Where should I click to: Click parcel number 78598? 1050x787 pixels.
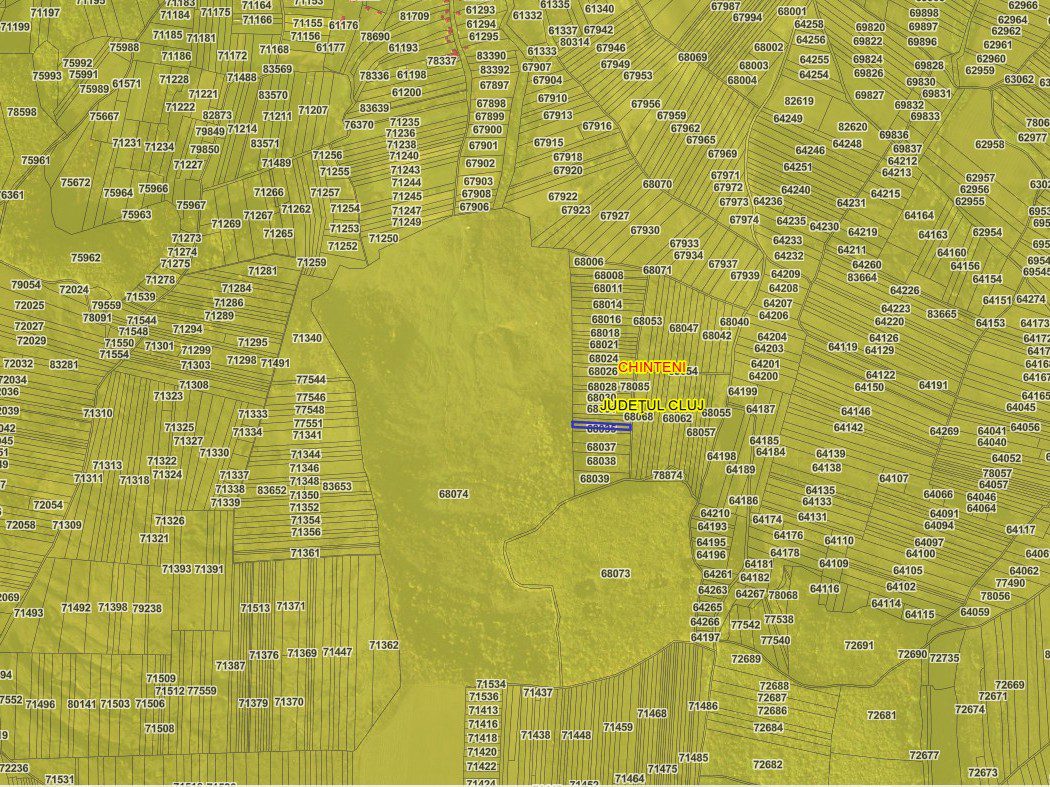coord(22,112)
